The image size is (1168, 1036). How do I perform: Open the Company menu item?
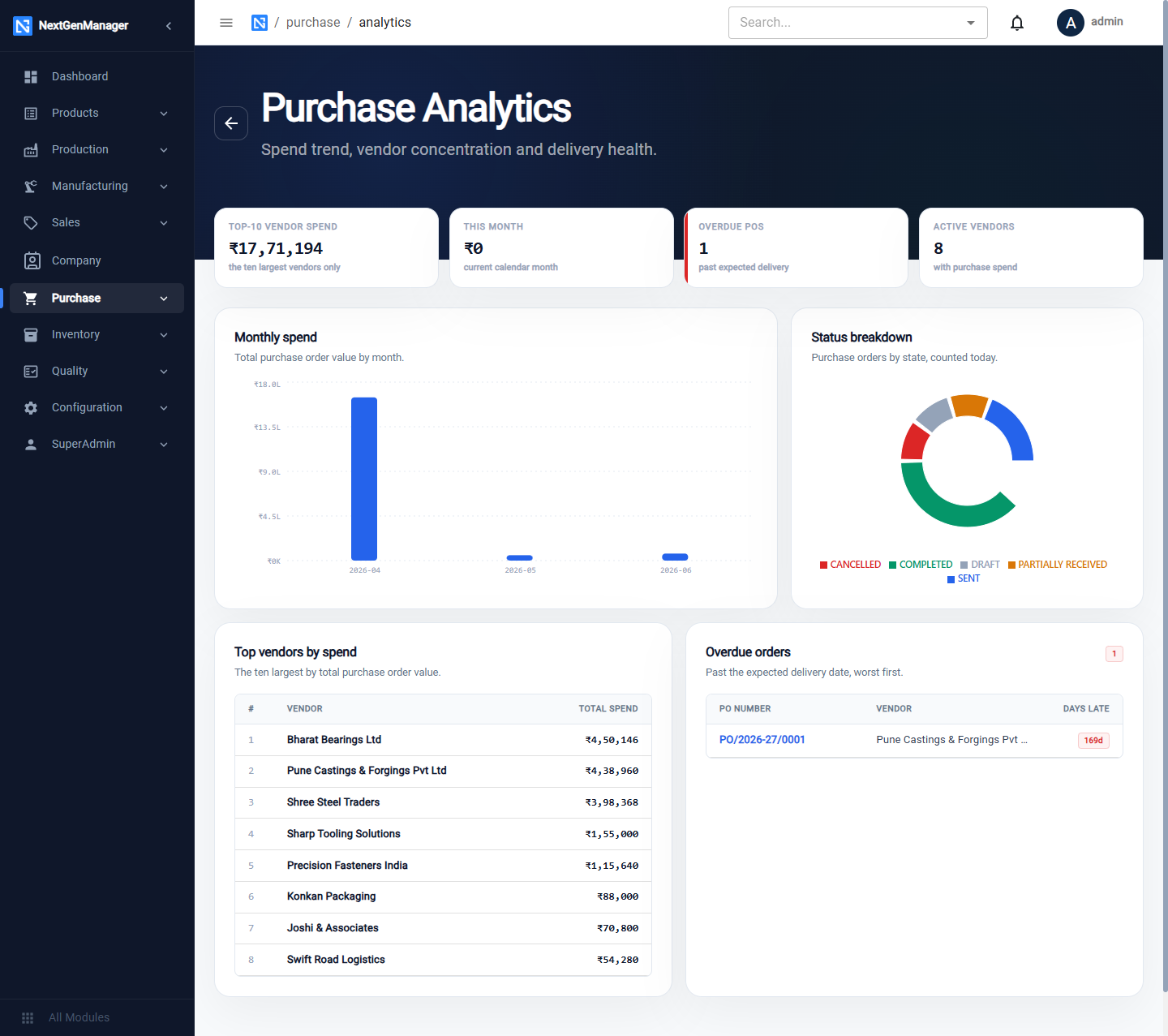(97, 260)
